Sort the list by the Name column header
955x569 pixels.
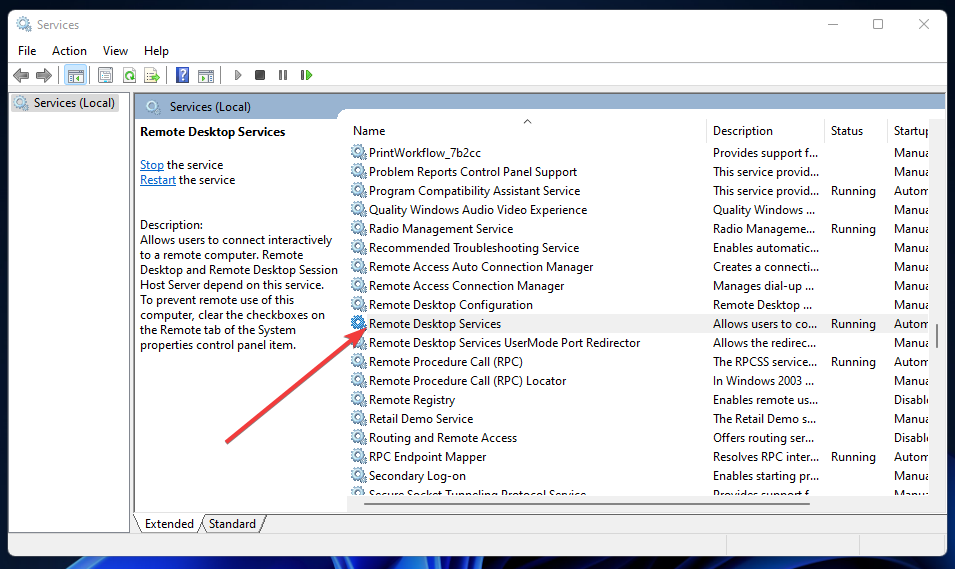point(369,131)
